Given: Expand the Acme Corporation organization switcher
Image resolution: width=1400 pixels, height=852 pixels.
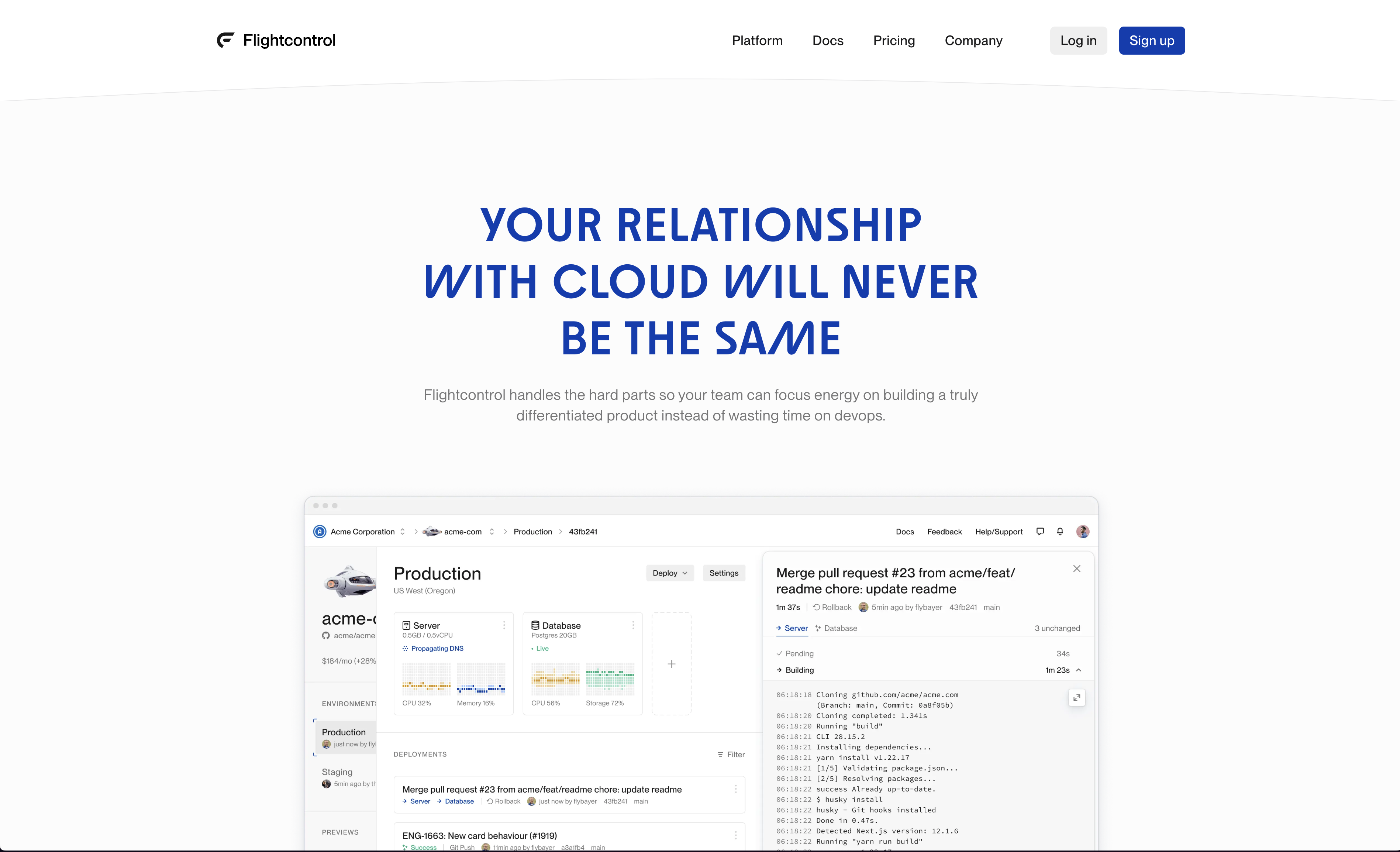Looking at the screenshot, I should click(x=402, y=532).
